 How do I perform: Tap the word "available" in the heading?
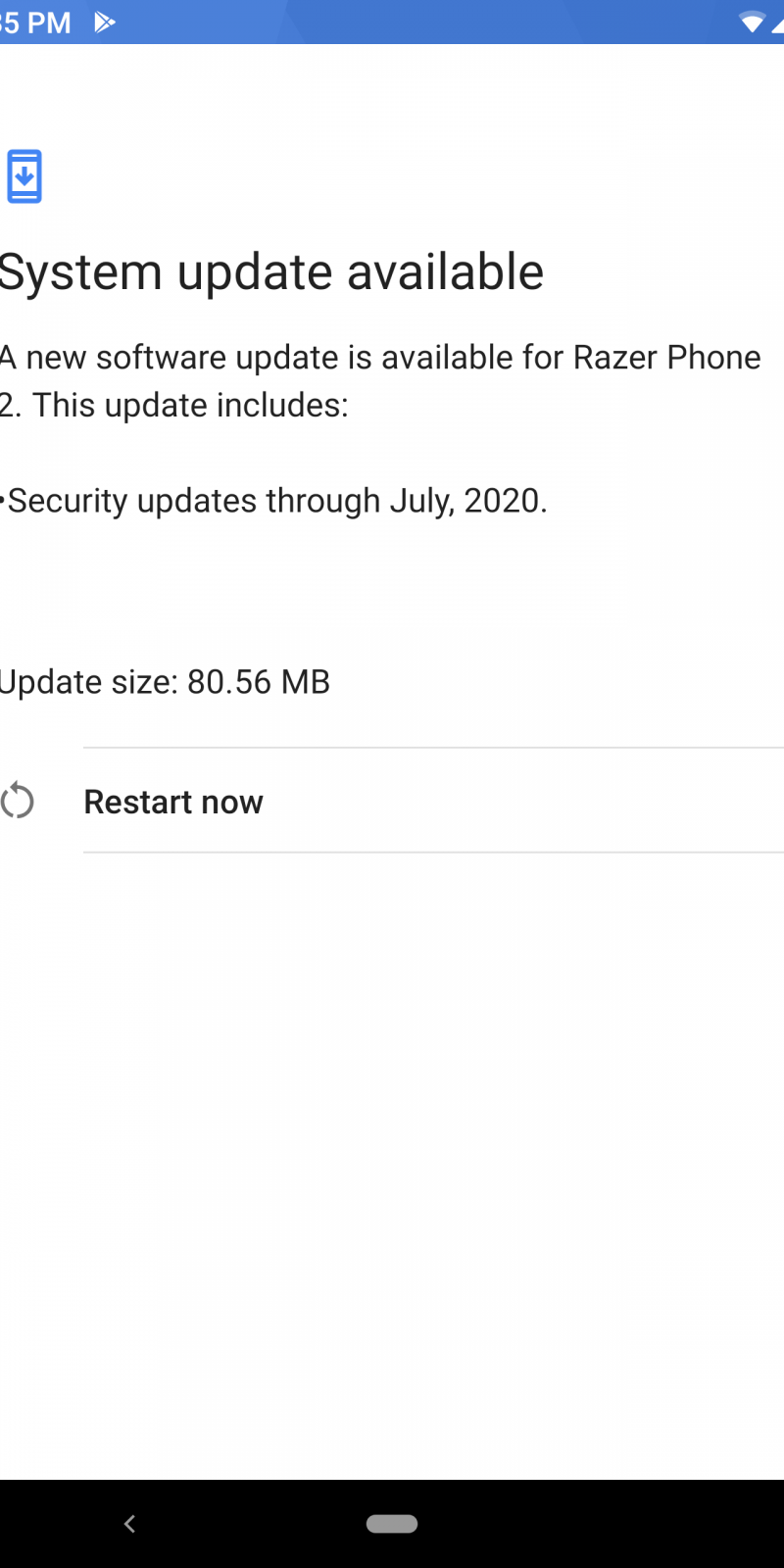(445, 271)
